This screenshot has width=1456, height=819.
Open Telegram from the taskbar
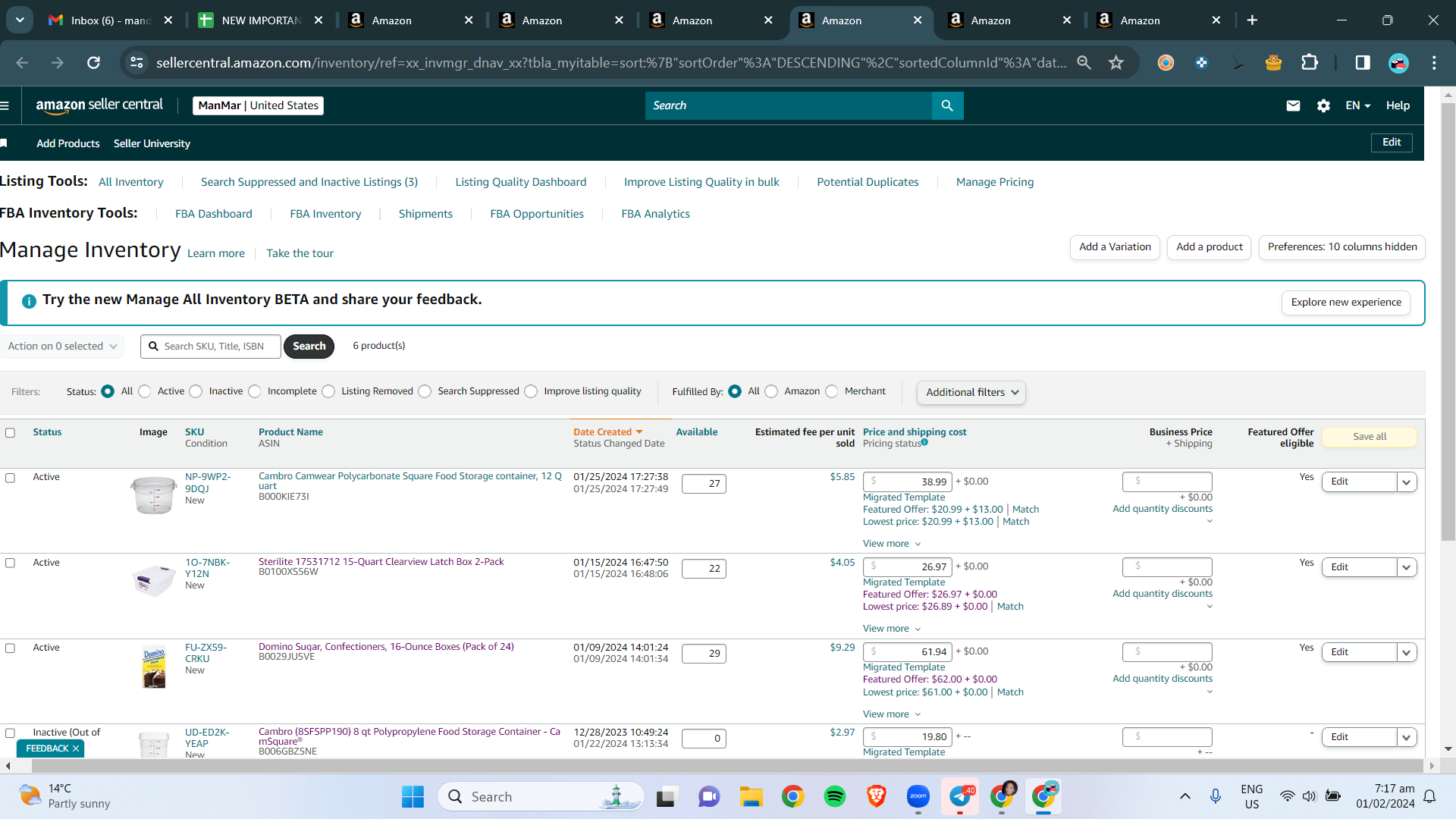pos(960,796)
